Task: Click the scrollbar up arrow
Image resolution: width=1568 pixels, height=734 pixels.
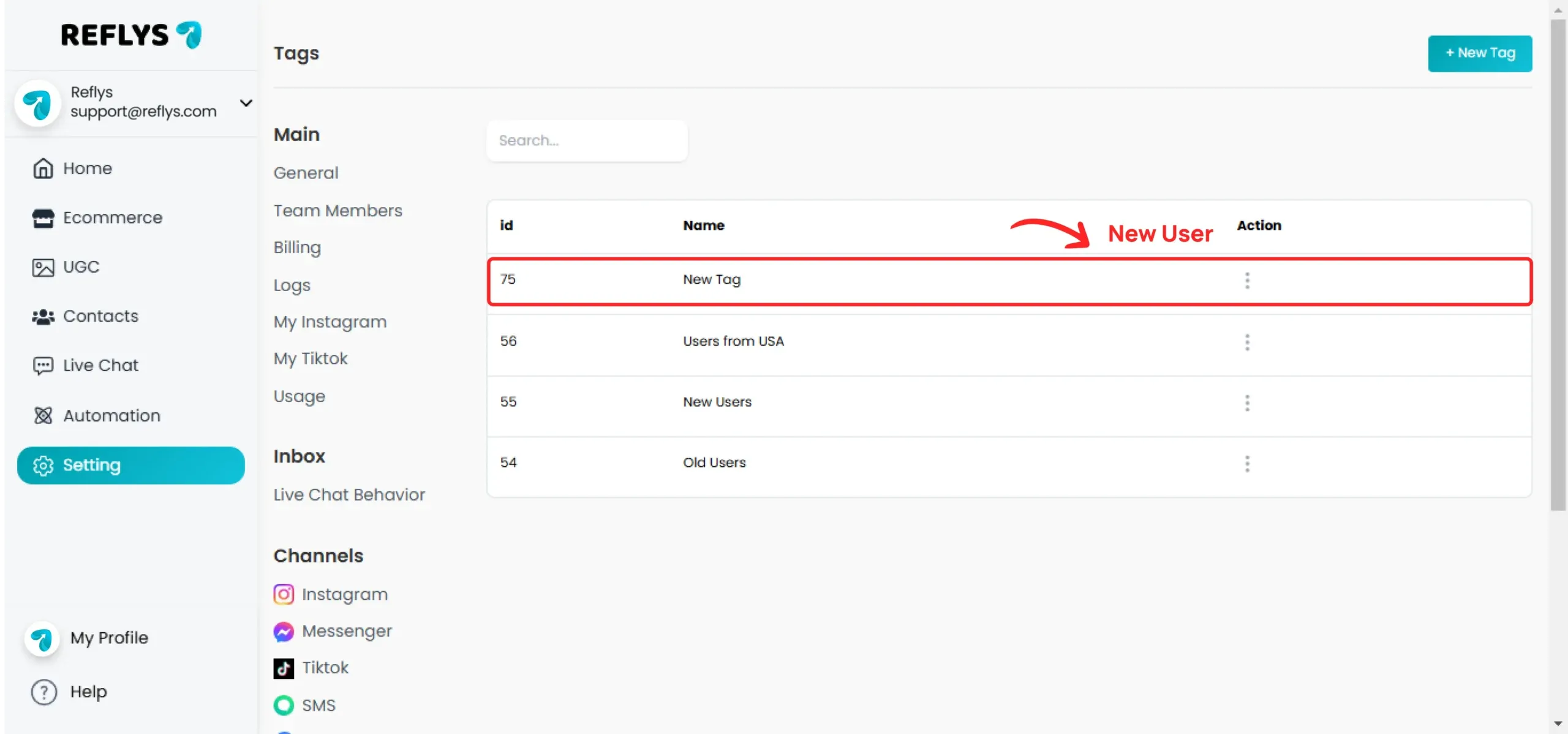Action: (x=1558, y=10)
